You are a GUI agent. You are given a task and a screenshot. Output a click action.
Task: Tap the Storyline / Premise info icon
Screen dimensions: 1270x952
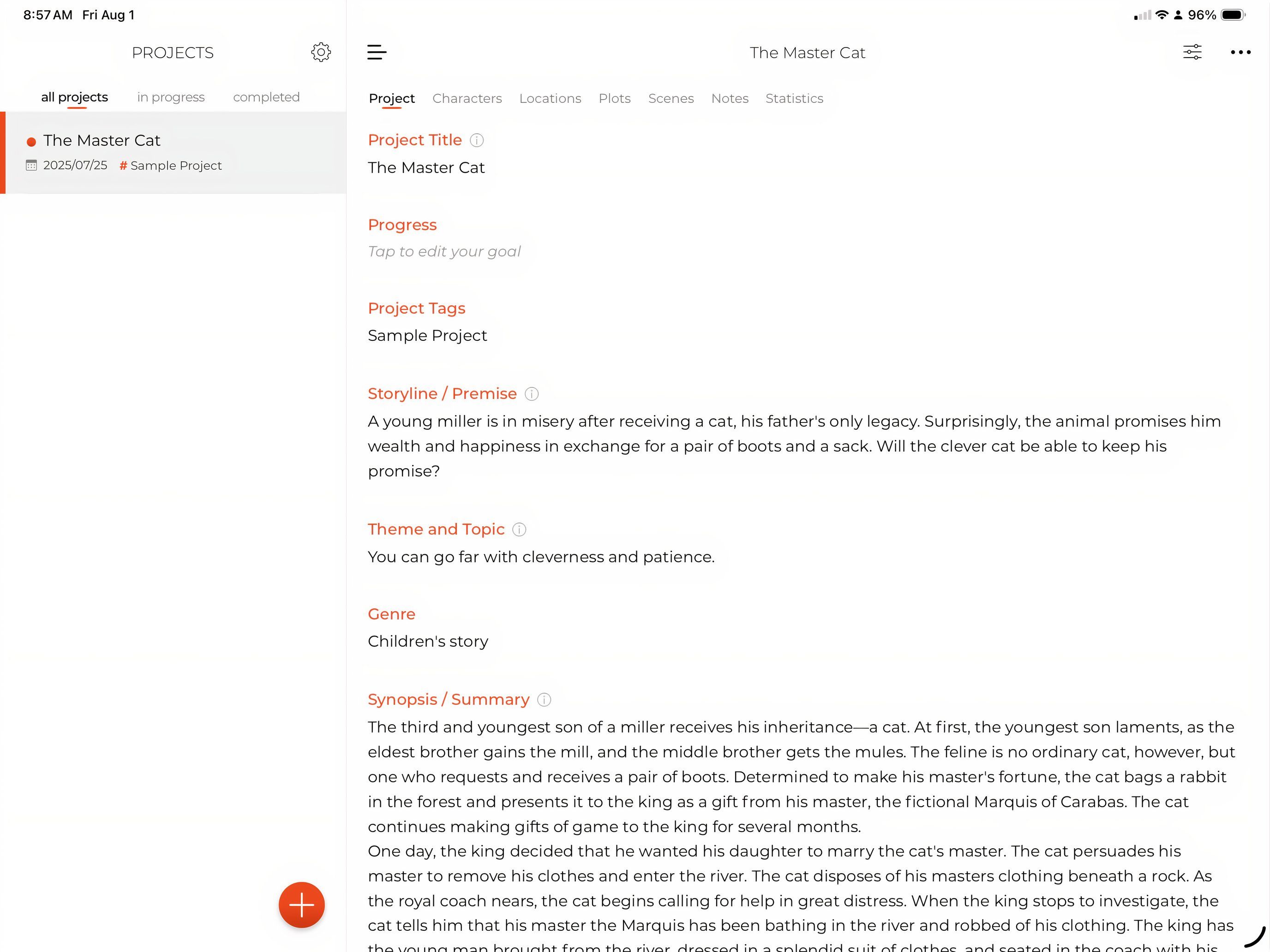point(532,393)
